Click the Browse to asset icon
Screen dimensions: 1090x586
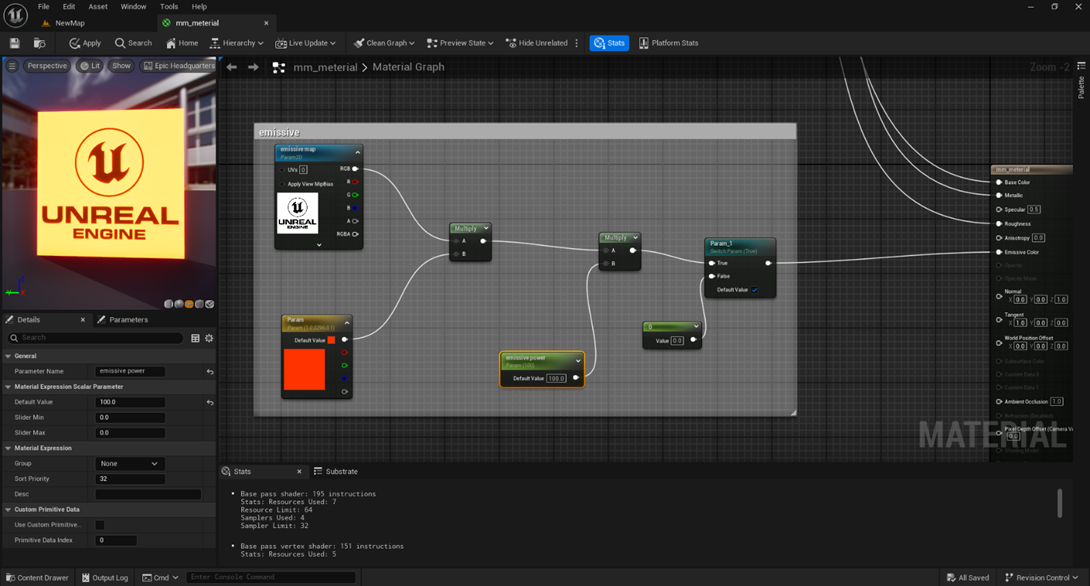coord(39,43)
